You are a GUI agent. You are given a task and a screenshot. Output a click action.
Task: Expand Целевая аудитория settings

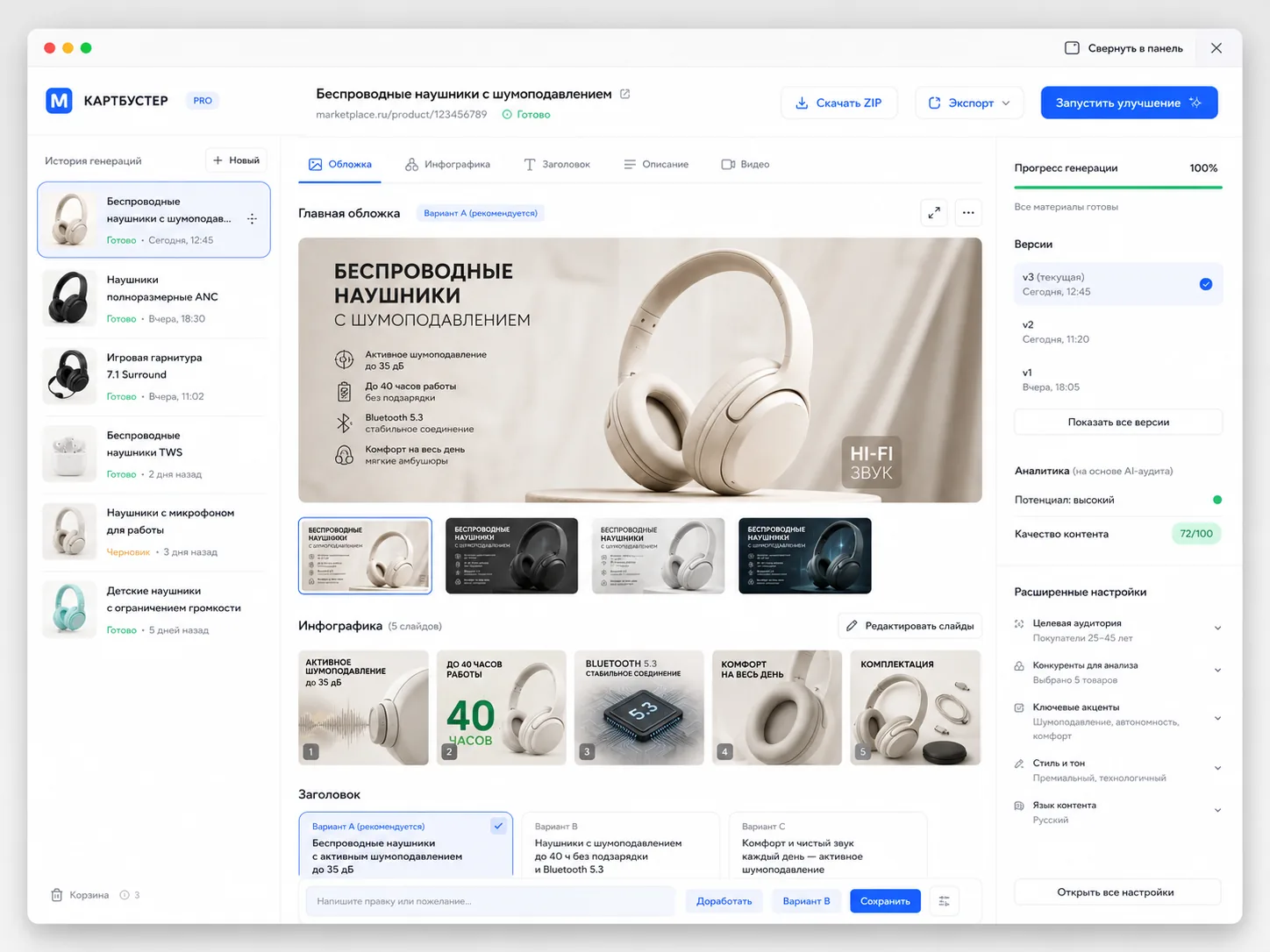(x=1217, y=628)
